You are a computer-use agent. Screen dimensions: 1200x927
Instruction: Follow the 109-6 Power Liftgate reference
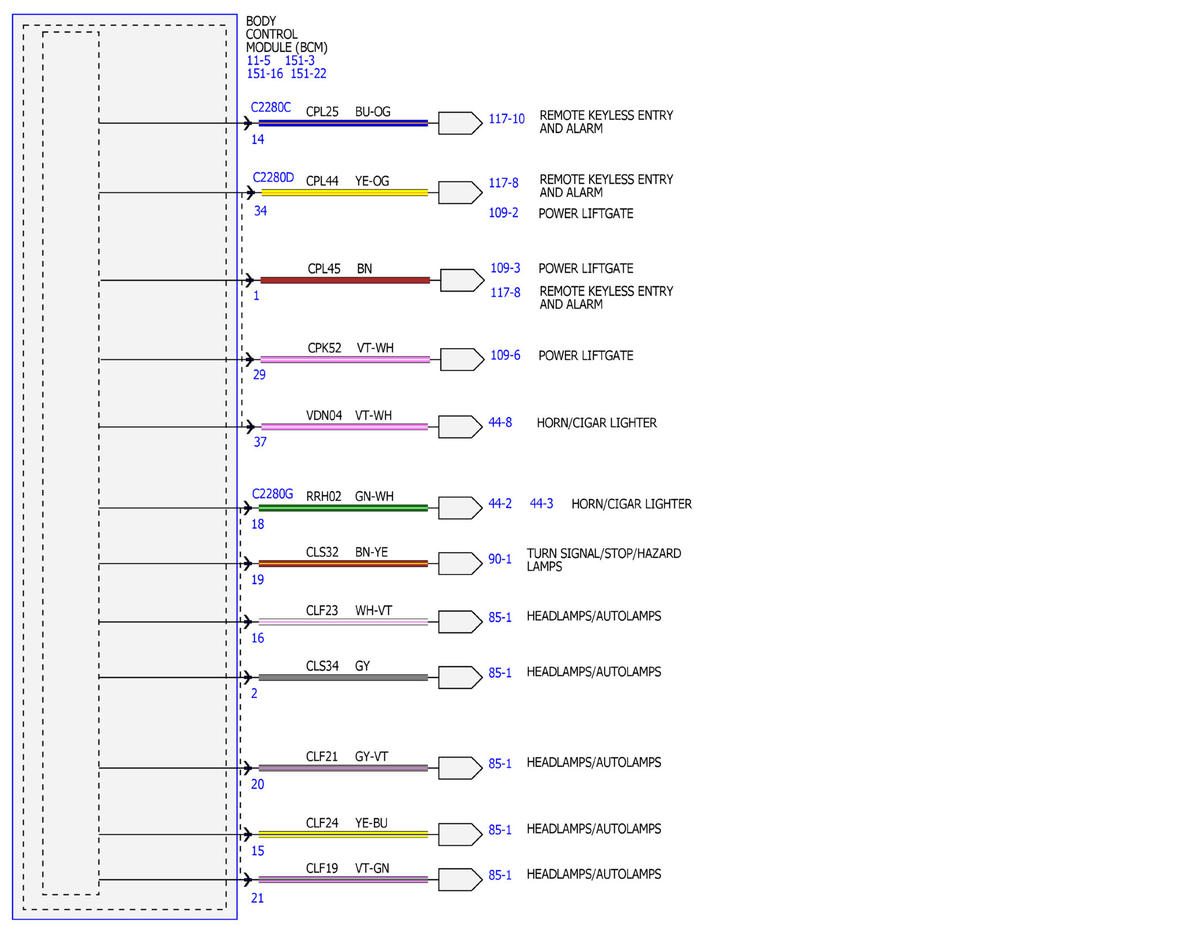tap(505, 355)
